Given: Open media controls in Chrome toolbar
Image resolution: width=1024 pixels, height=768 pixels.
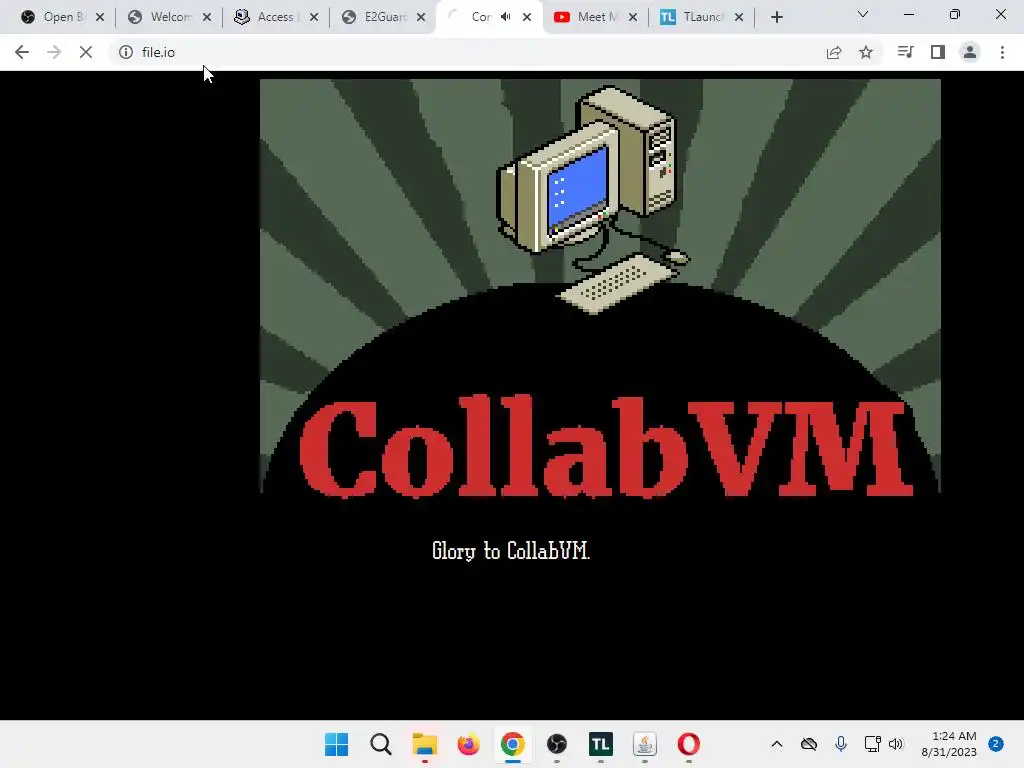Looking at the screenshot, I should (x=905, y=52).
